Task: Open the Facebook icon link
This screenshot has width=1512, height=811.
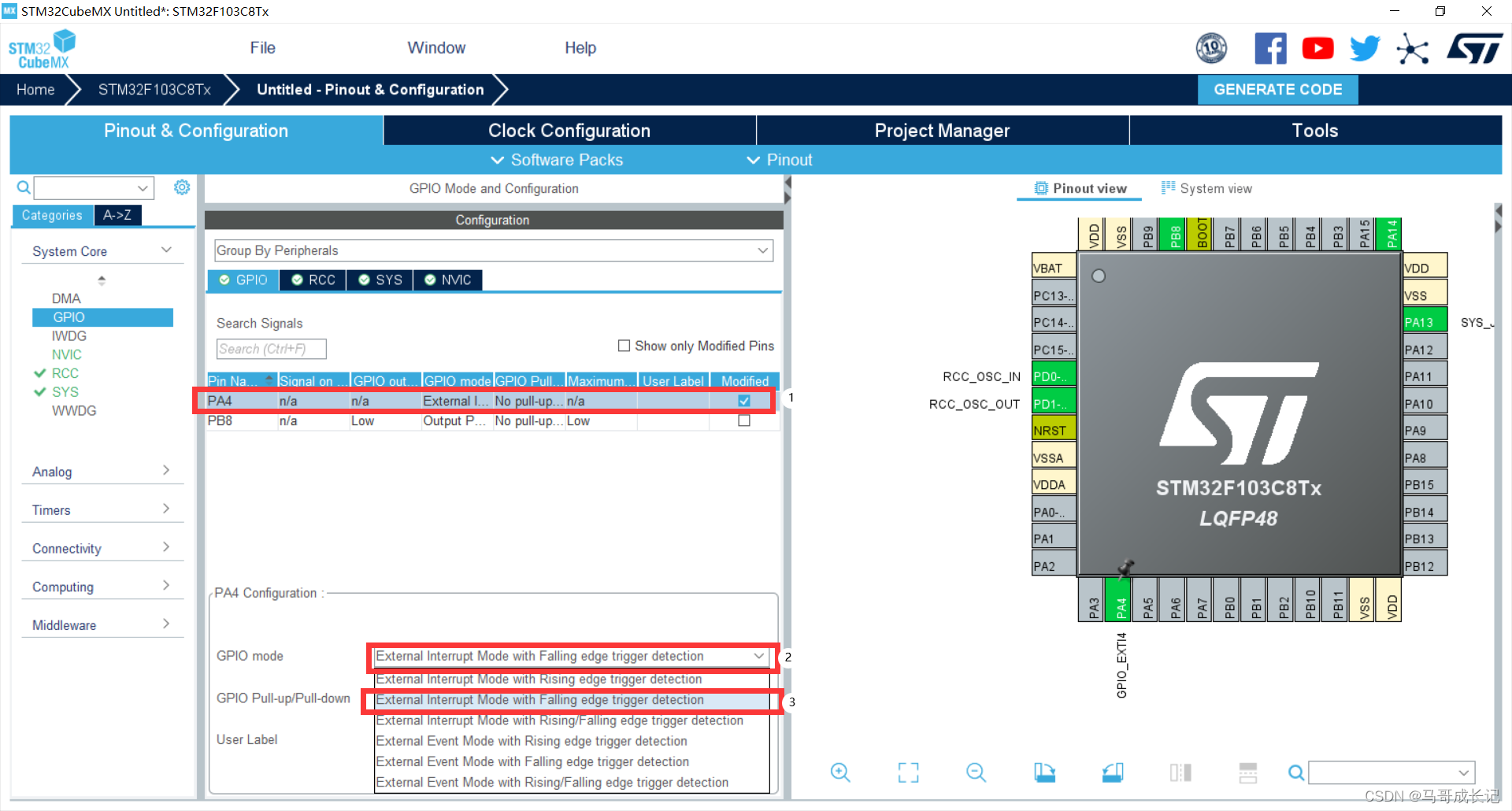Action: pyautogui.click(x=1270, y=49)
